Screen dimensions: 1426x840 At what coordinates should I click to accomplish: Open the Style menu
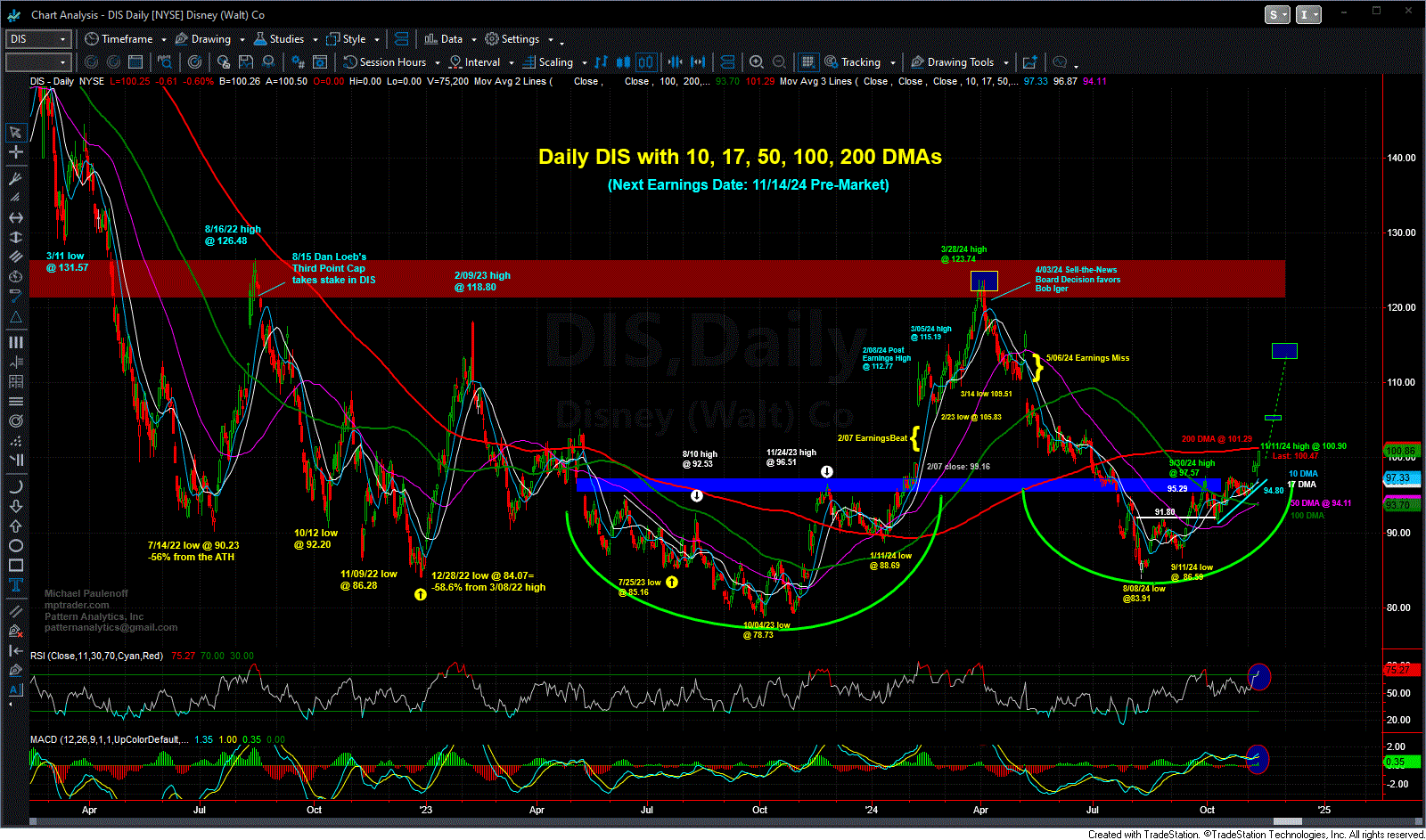click(353, 39)
